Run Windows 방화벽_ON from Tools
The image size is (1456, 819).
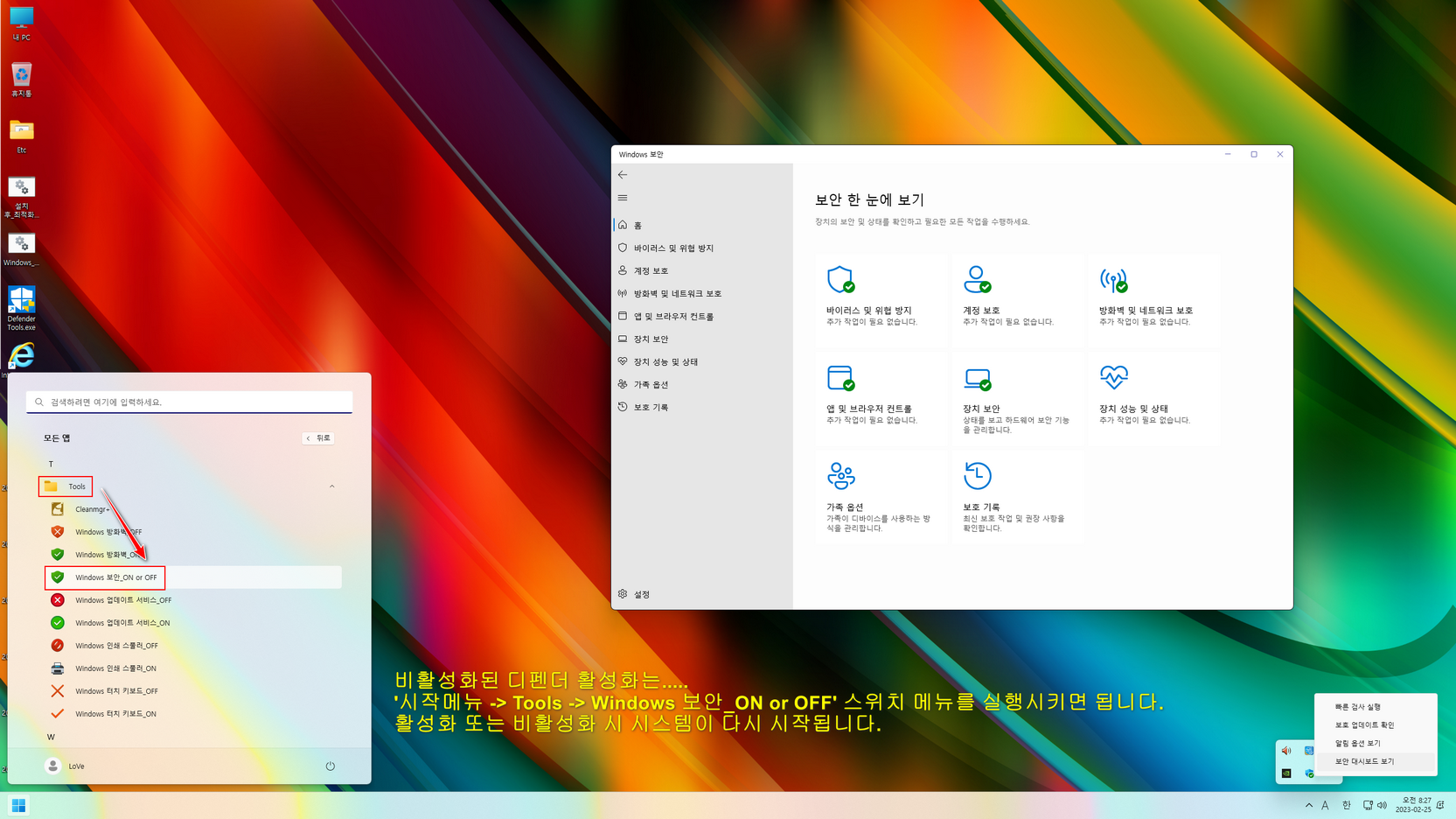coord(192,555)
